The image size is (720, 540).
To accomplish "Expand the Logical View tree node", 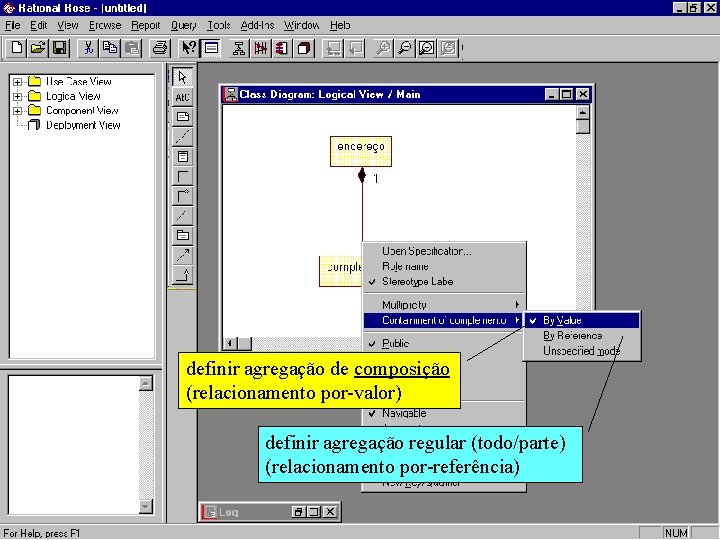I will (x=17, y=96).
